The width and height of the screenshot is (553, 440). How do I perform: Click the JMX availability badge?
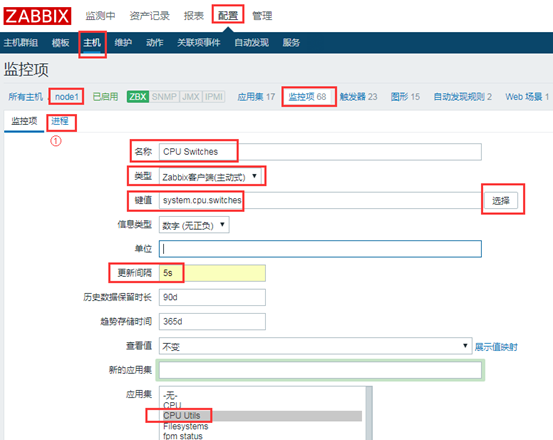(x=191, y=97)
